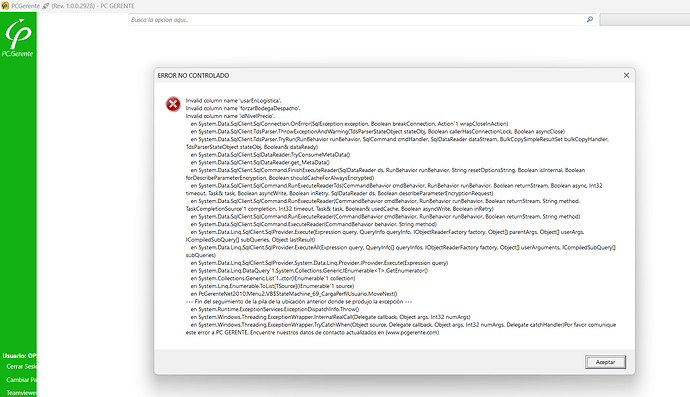Click the Aceptar button
Viewport: 690px width, 397px height.
[606, 362]
